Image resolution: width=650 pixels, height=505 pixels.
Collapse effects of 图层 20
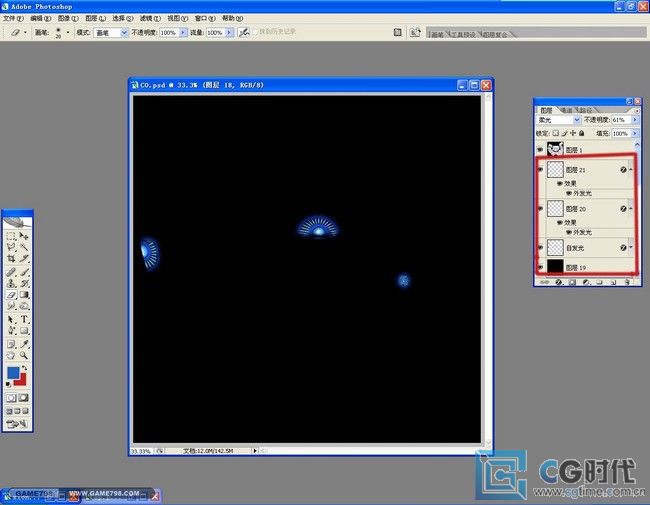[631, 209]
